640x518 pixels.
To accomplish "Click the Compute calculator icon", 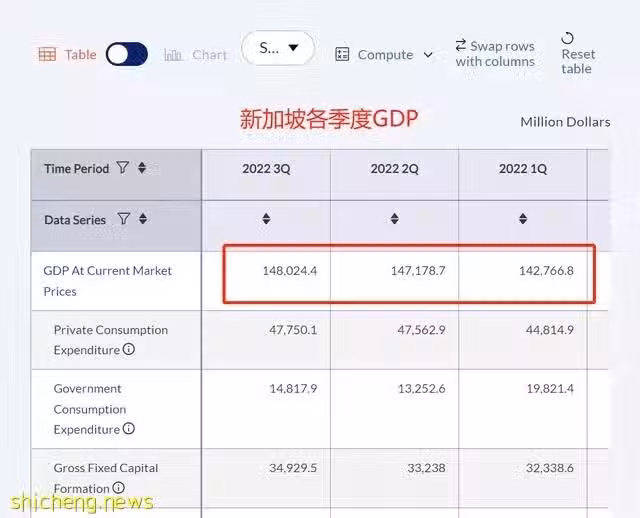I will pyautogui.click(x=342, y=54).
